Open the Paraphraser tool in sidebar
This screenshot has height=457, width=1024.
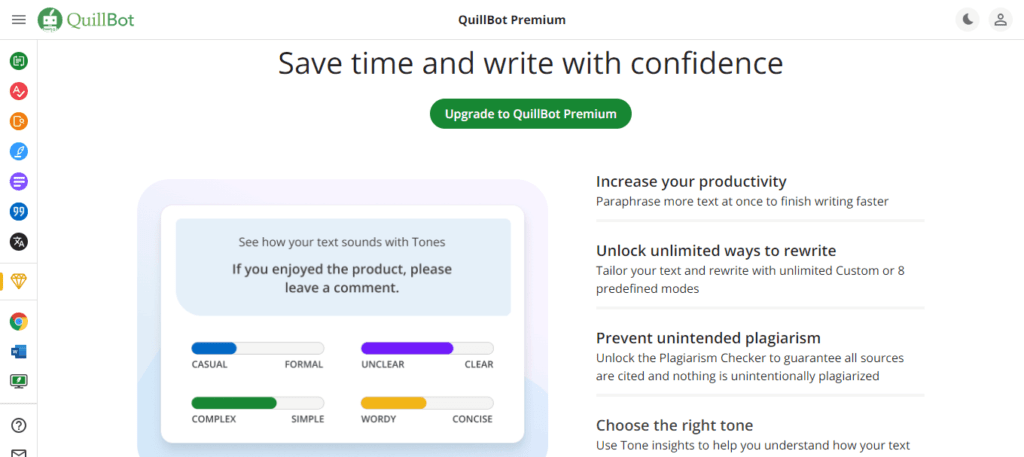click(x=18, y=61)
